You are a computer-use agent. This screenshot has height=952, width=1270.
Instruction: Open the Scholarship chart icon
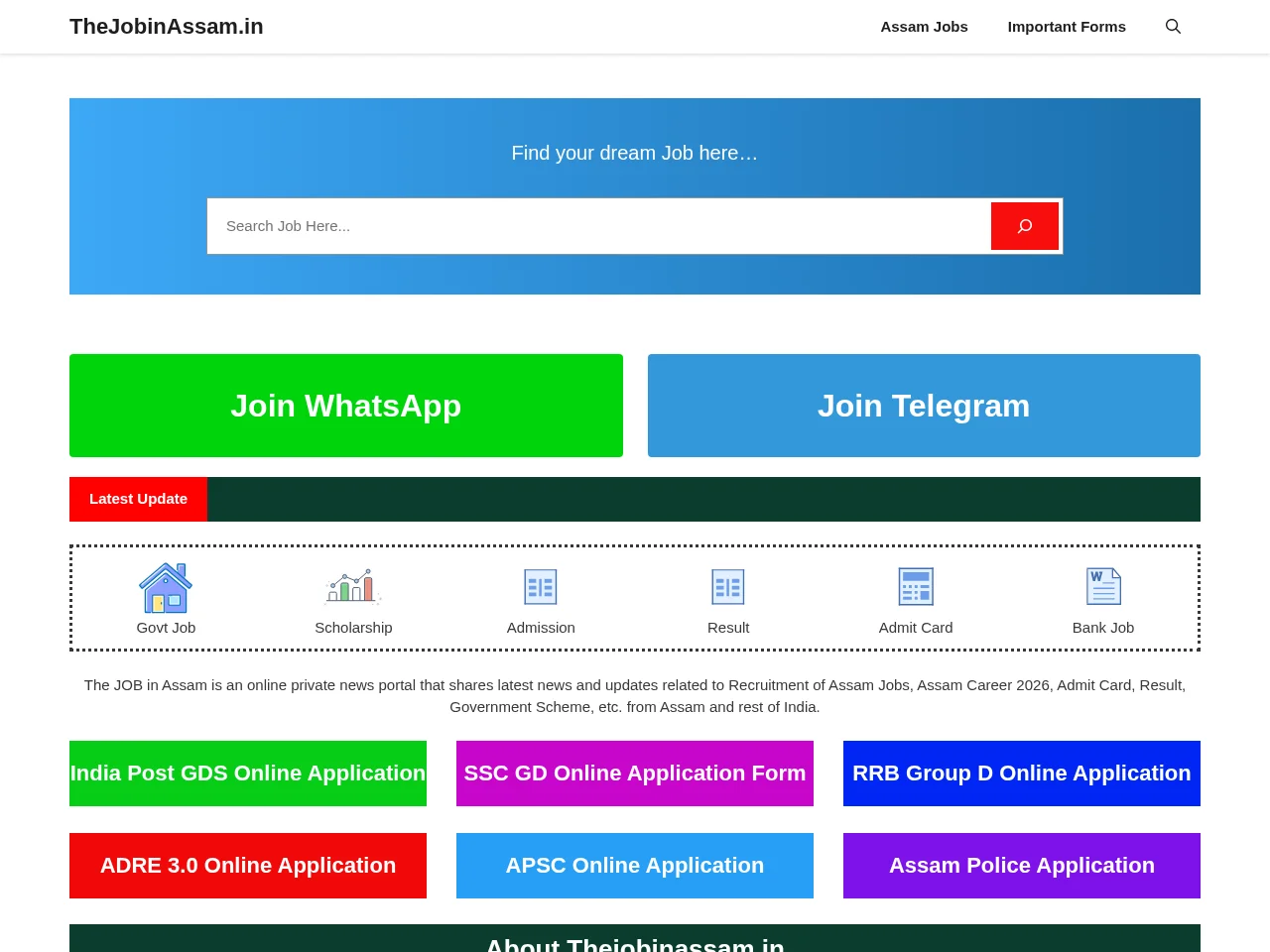pyautogui.click(x=353, y=587)
